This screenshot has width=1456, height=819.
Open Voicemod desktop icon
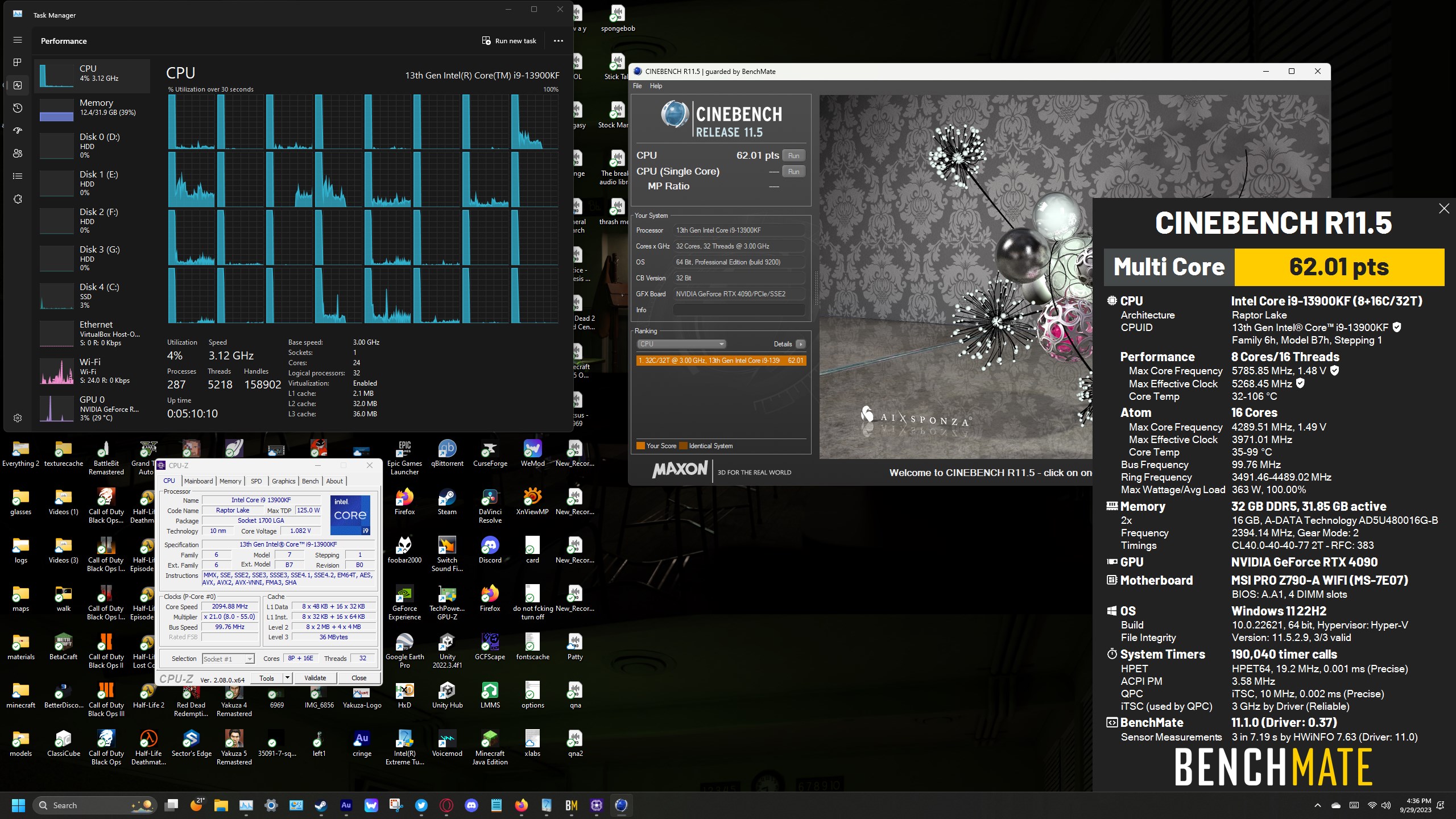447,743
